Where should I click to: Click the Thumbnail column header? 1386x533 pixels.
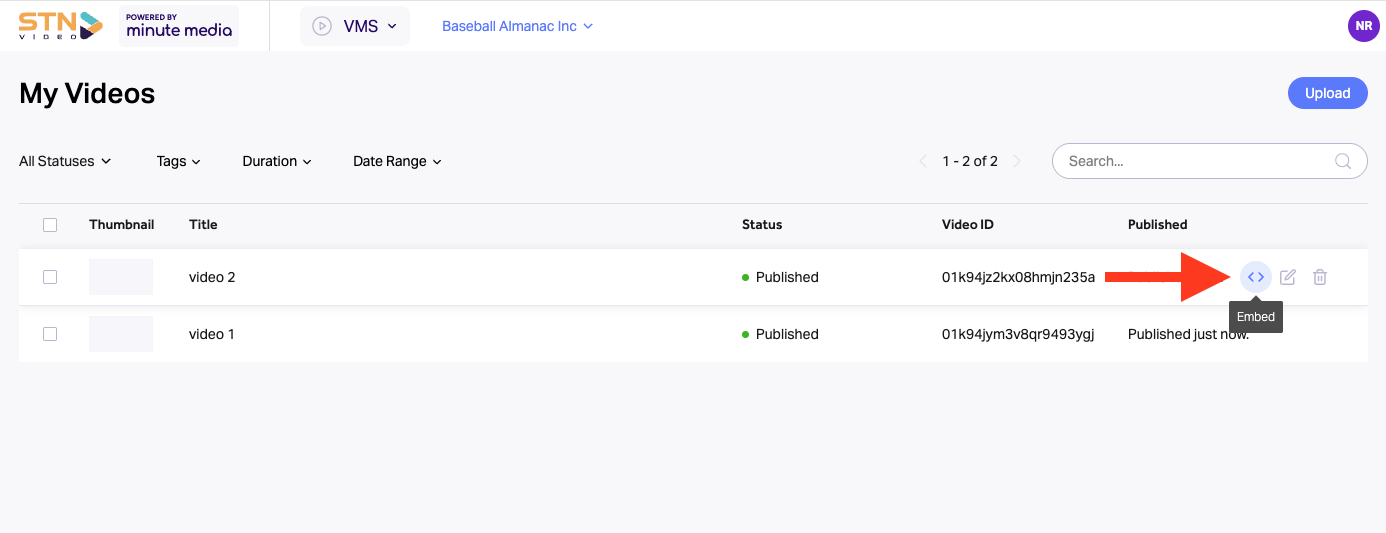tap(121, 225)
